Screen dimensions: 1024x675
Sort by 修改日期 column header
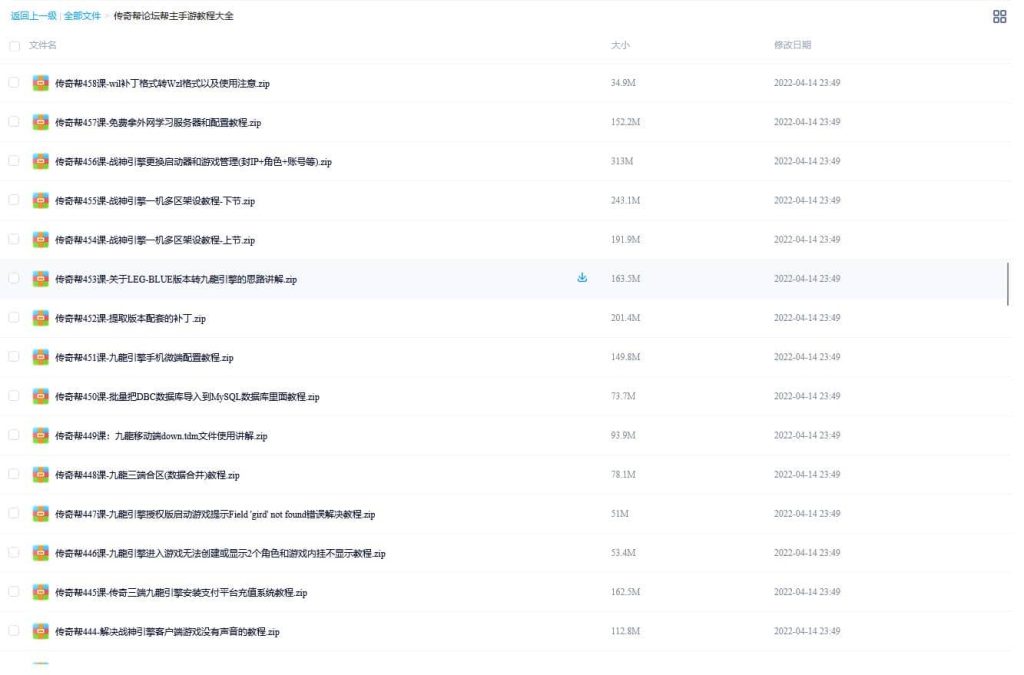pyautogui.click(x=792, y=45)
